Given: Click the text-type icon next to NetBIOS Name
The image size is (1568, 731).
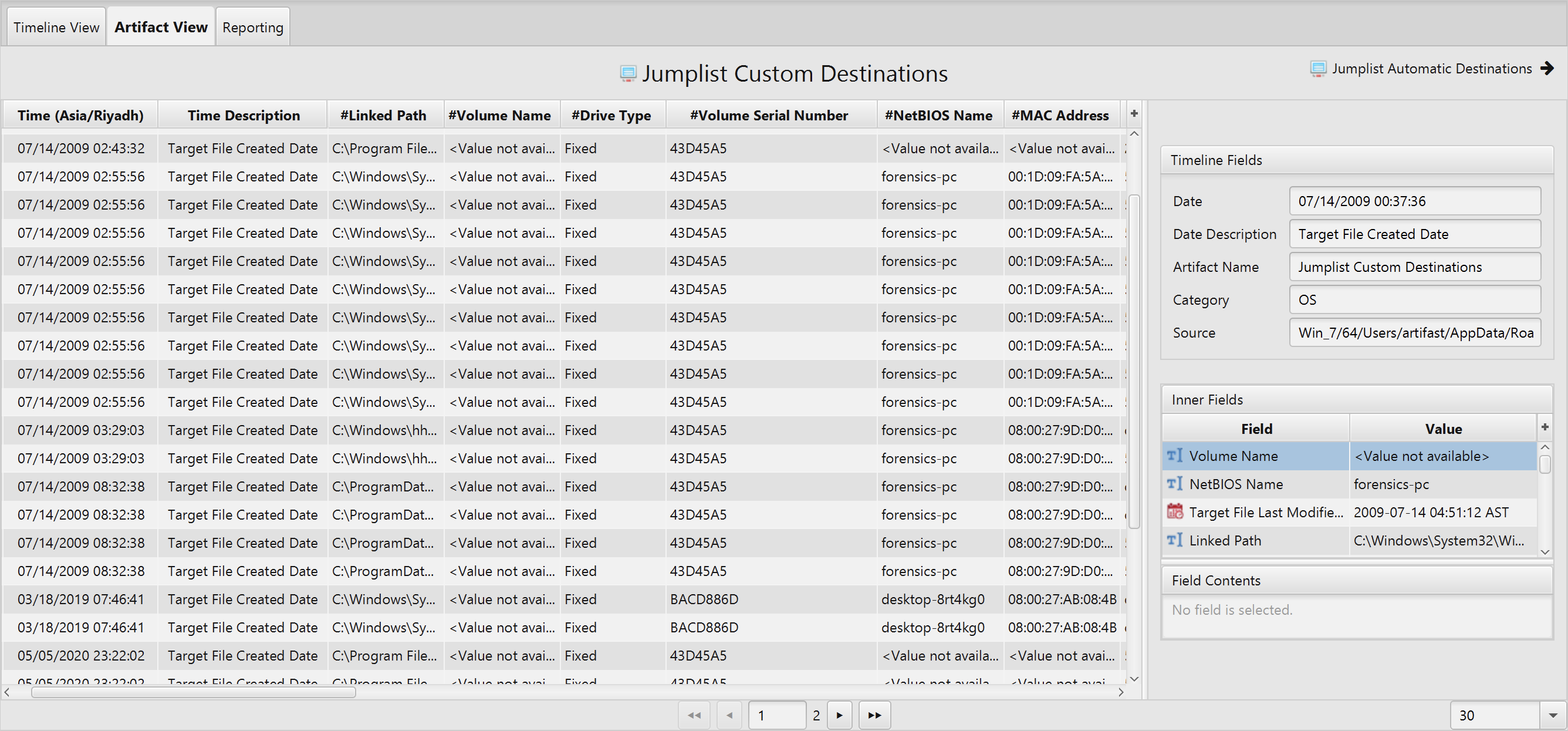Looking at the screenshot, I should pos(1175,484).
